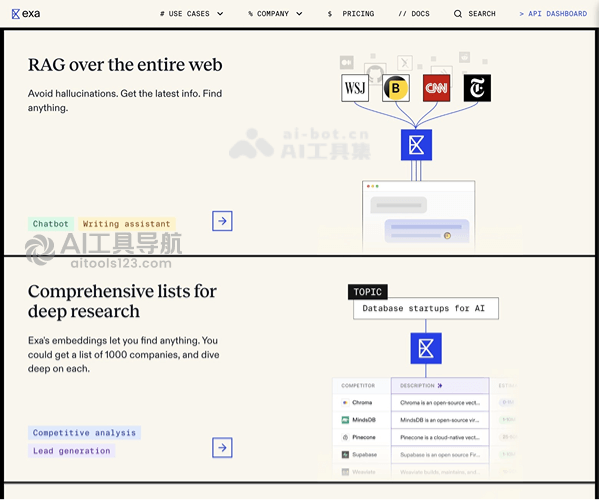The width and height of the screenshot is (600, 500).
Task: Click the Chroma logo icon
Action: [x=345, y=402]
